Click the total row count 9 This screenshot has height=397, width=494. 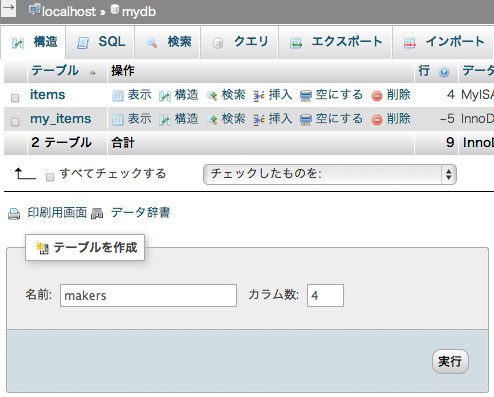[450, 143]
